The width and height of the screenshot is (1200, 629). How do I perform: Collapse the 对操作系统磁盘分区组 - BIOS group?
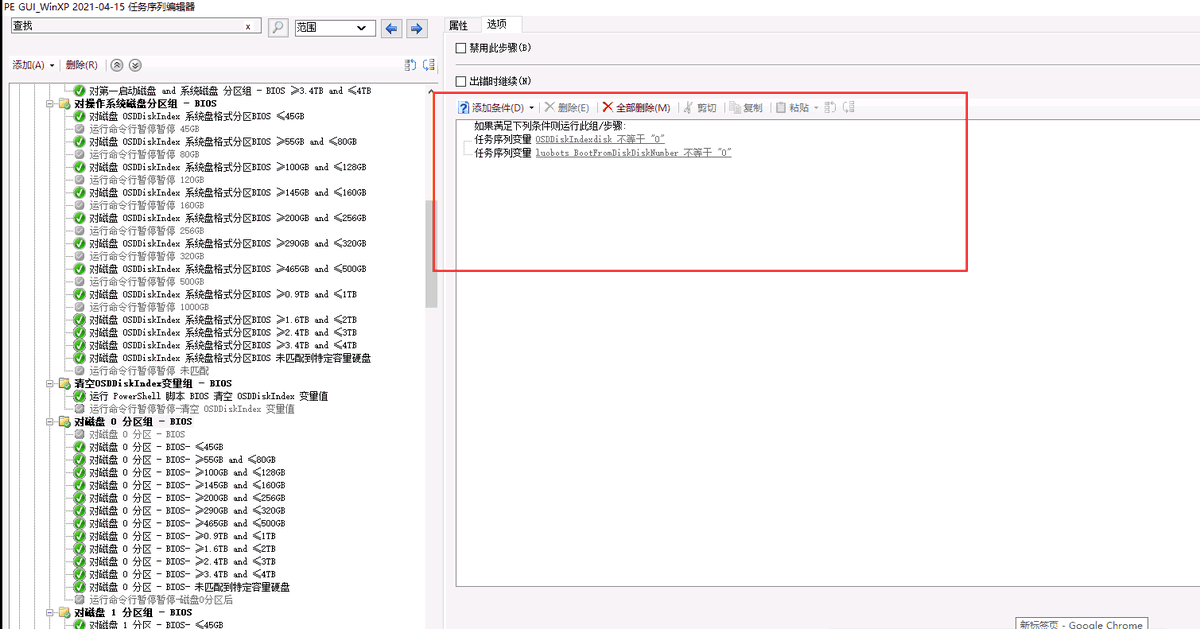tap(50, 103)
